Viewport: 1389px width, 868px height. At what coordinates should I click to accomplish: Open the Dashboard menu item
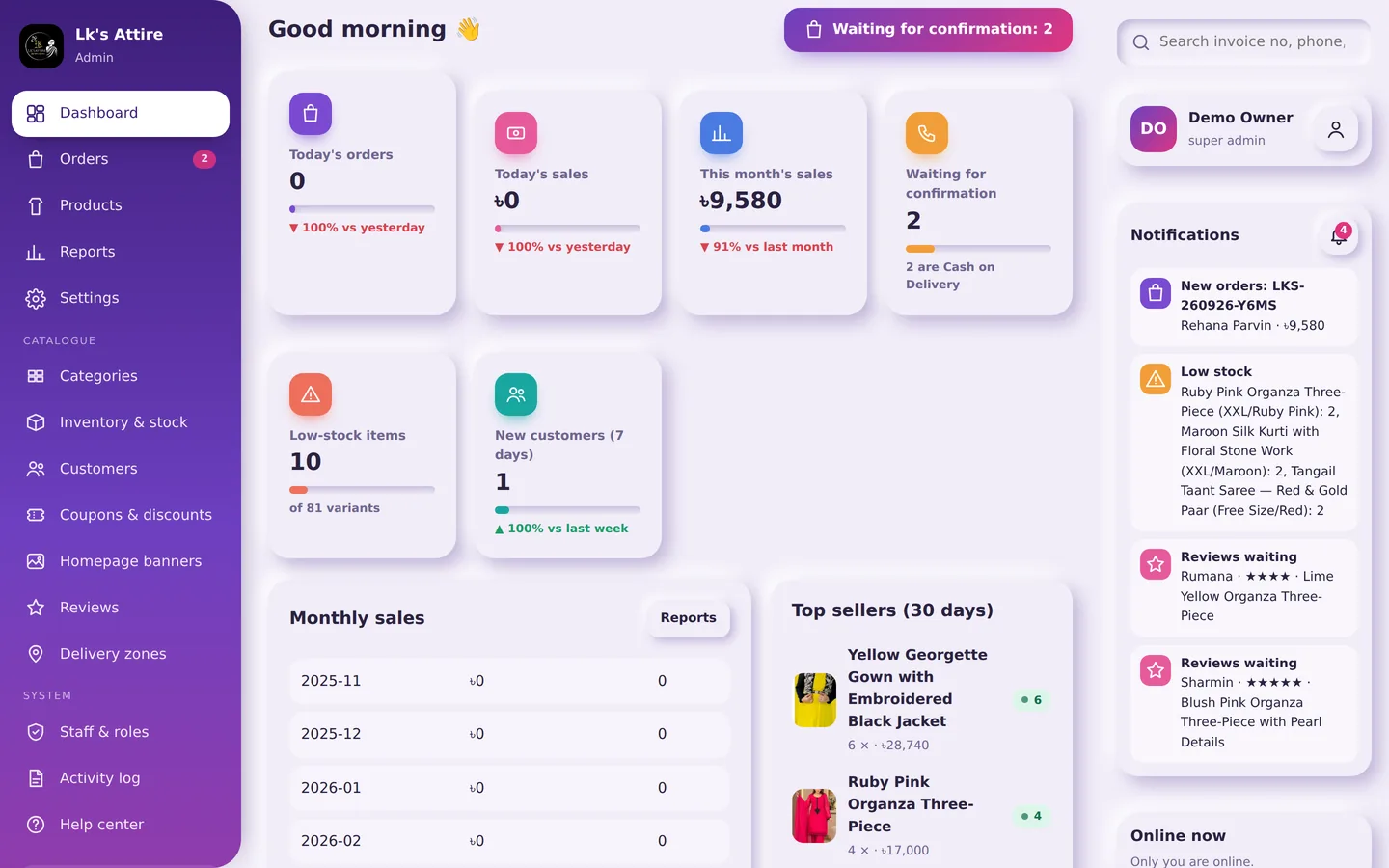(121, 114)
